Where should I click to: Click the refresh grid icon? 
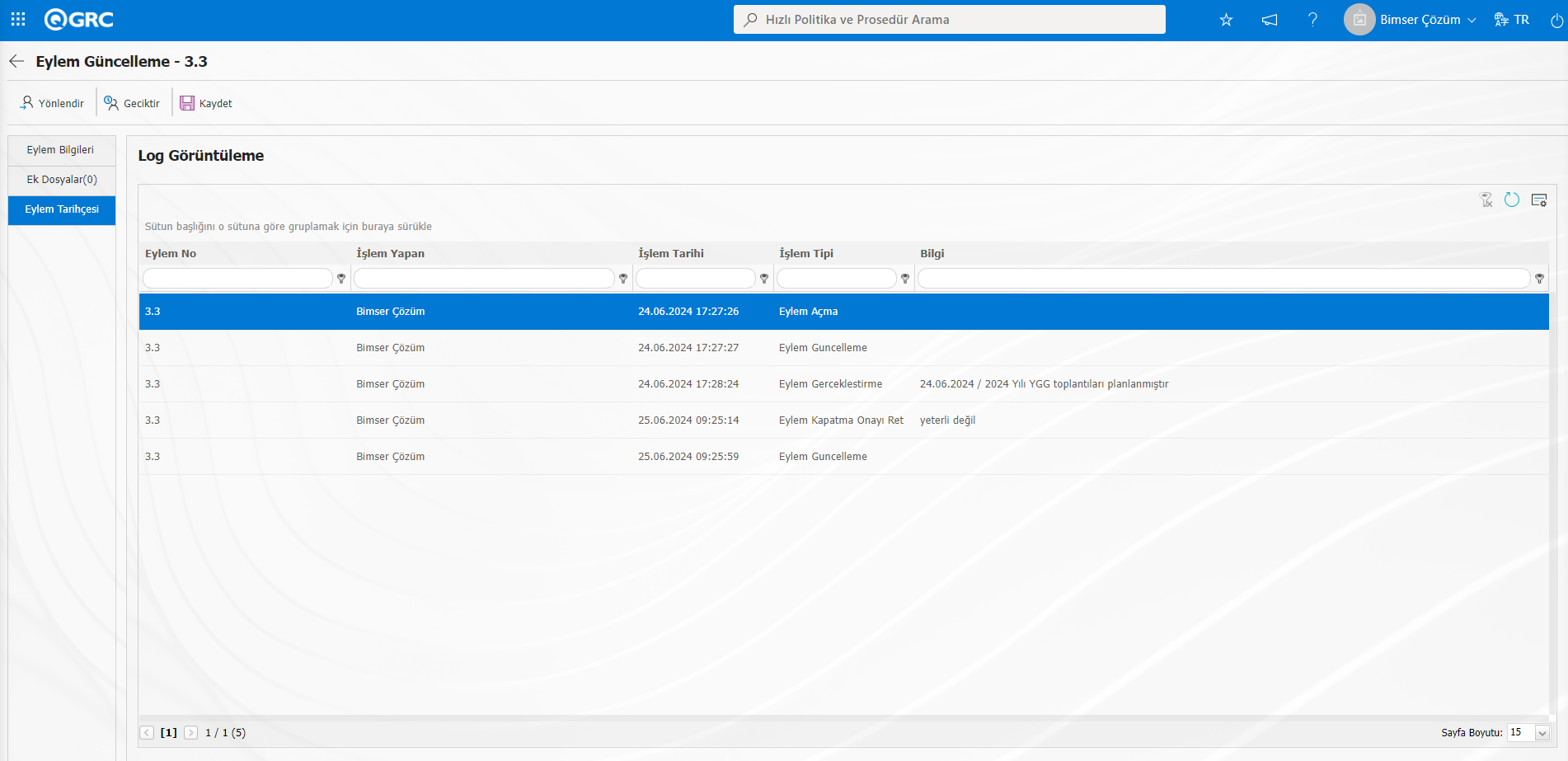pyautogui.click(x=1512, y=200)
